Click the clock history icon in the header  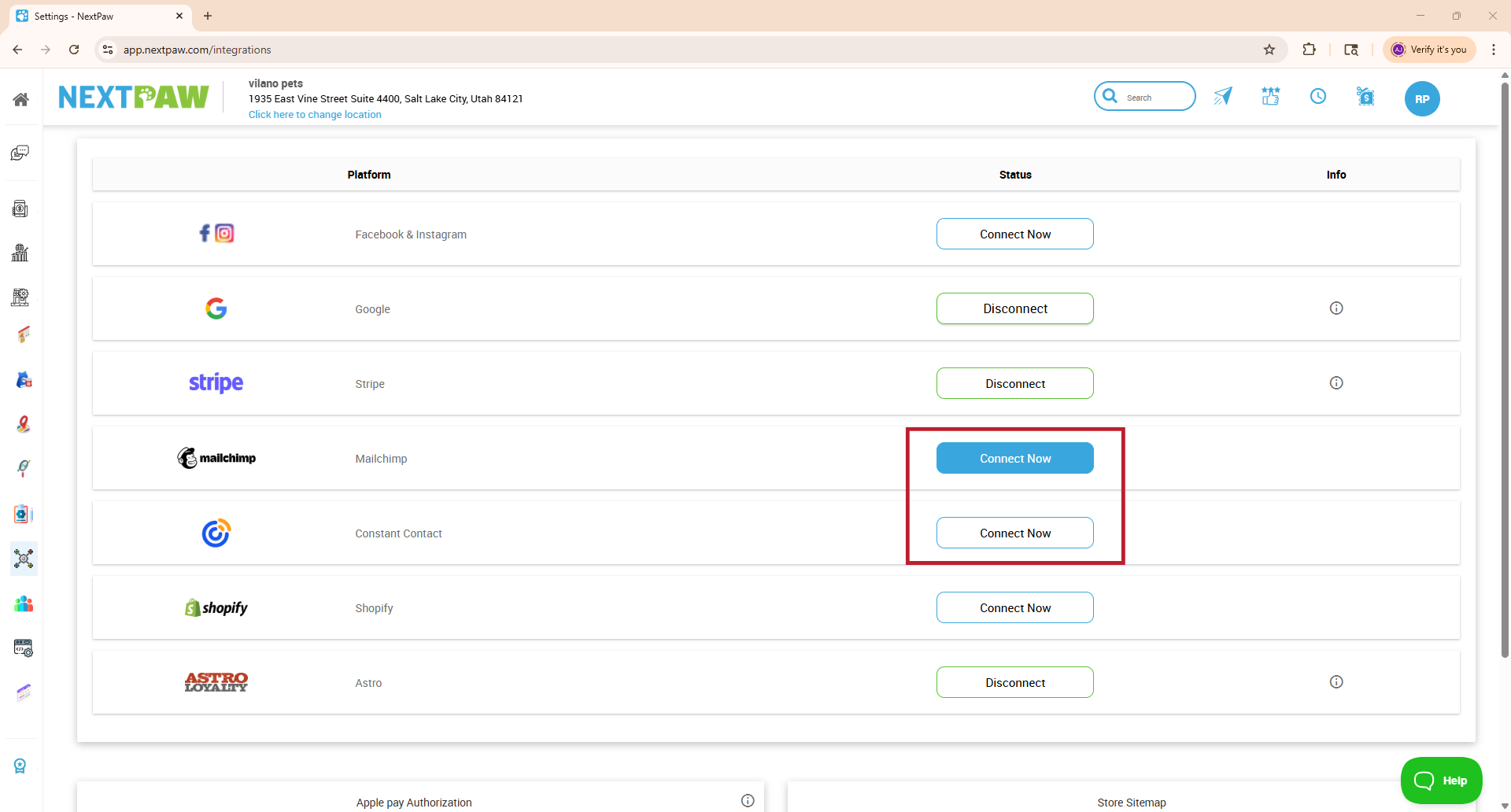[x=1318, y=96]
